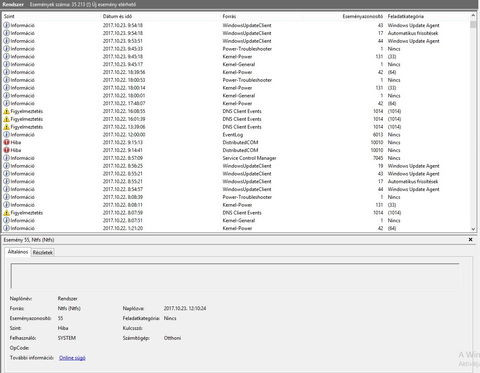This screenshot has width=480, height=373.
Task: Click the red error icon of the 9:14:41 event
Action: [x=6, y=150]
